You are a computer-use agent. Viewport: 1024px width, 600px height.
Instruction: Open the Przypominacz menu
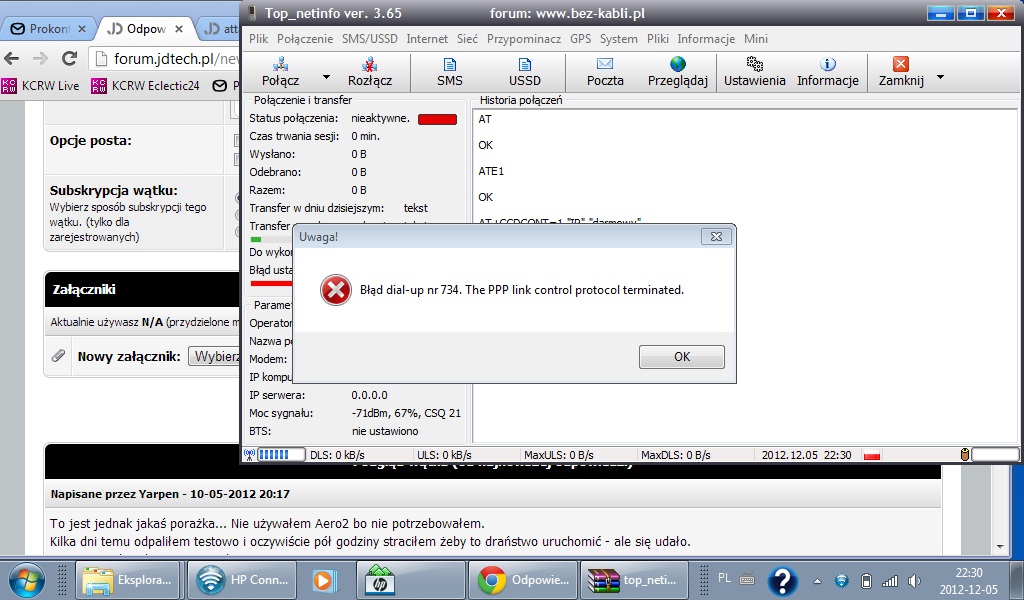(523, 39)
